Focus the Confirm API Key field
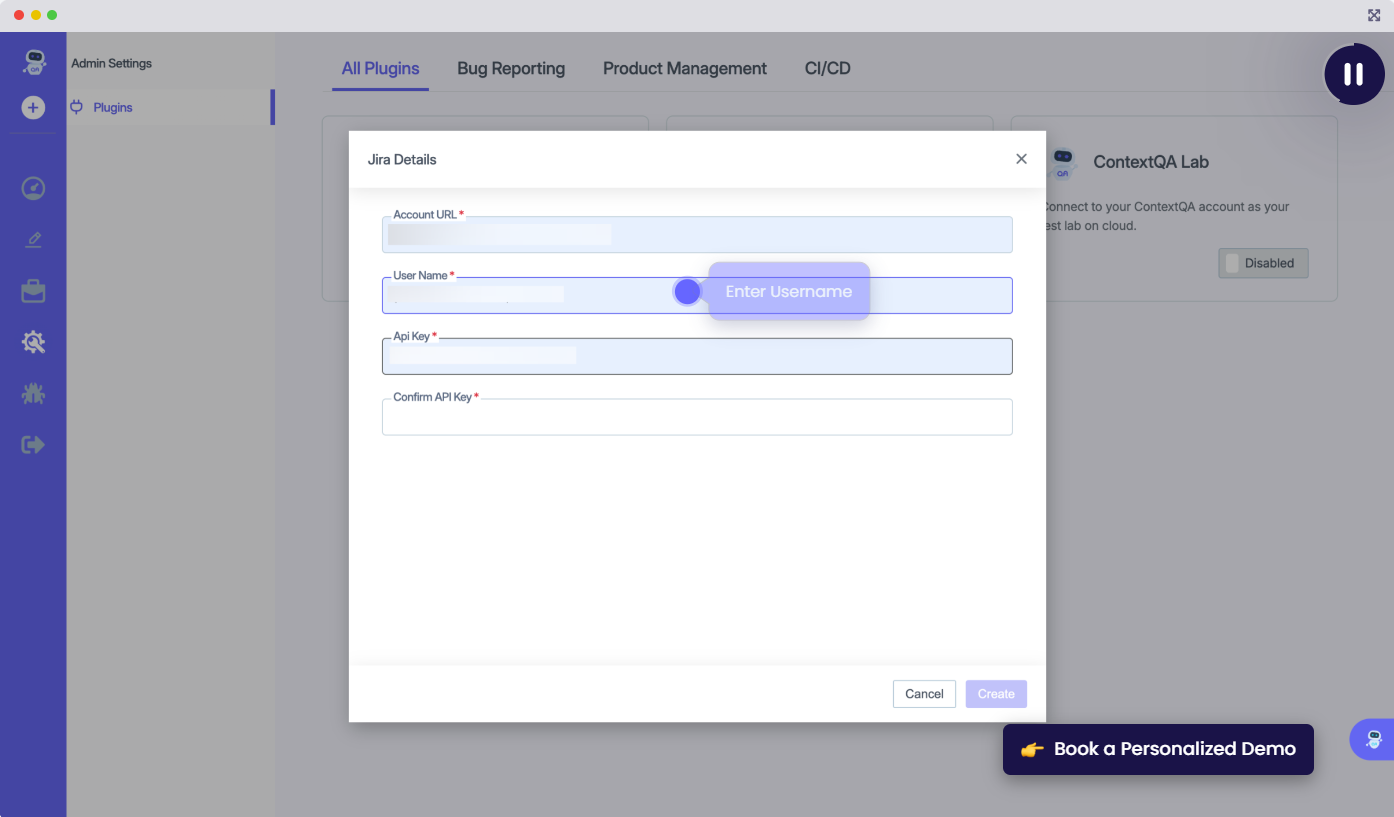Viewport: 1394px width, 817px height. (696, 418)
